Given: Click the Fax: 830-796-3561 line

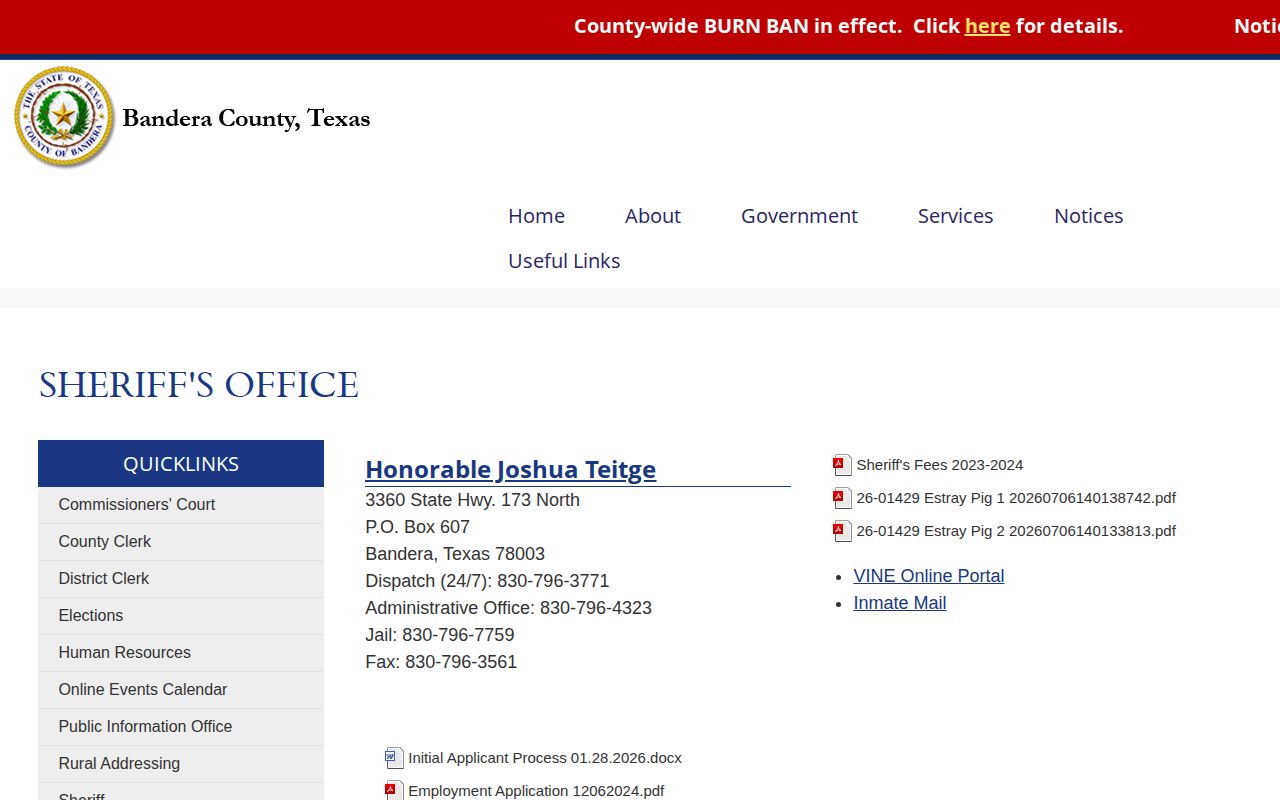Looking at the screenshot, I should (x=441, y=662).
